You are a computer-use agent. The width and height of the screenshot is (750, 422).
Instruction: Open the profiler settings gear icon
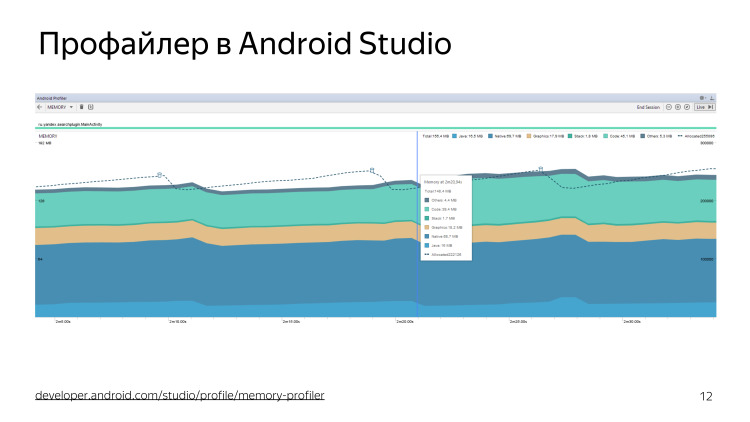point(702,98)
